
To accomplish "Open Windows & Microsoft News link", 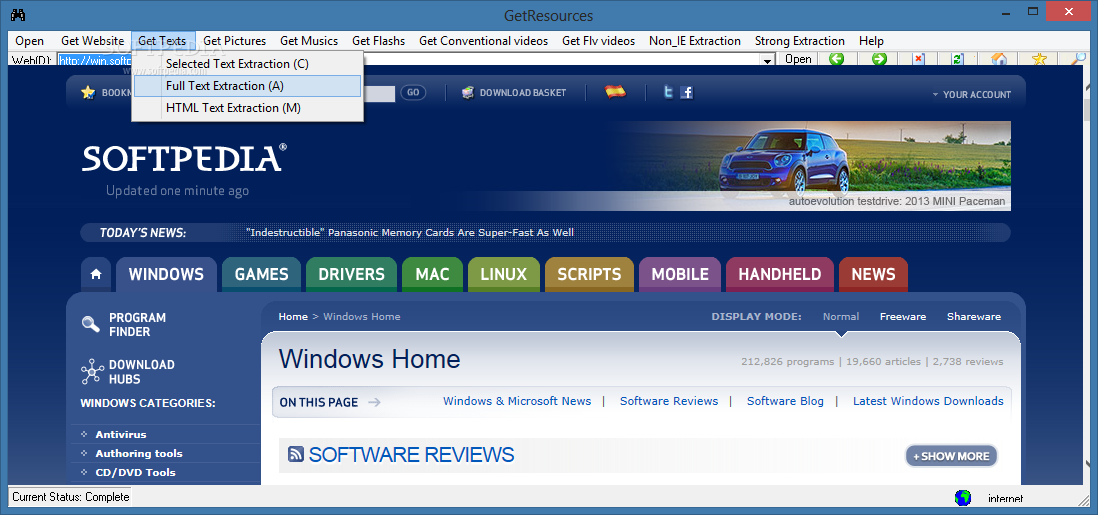I will tap(517, 401).
